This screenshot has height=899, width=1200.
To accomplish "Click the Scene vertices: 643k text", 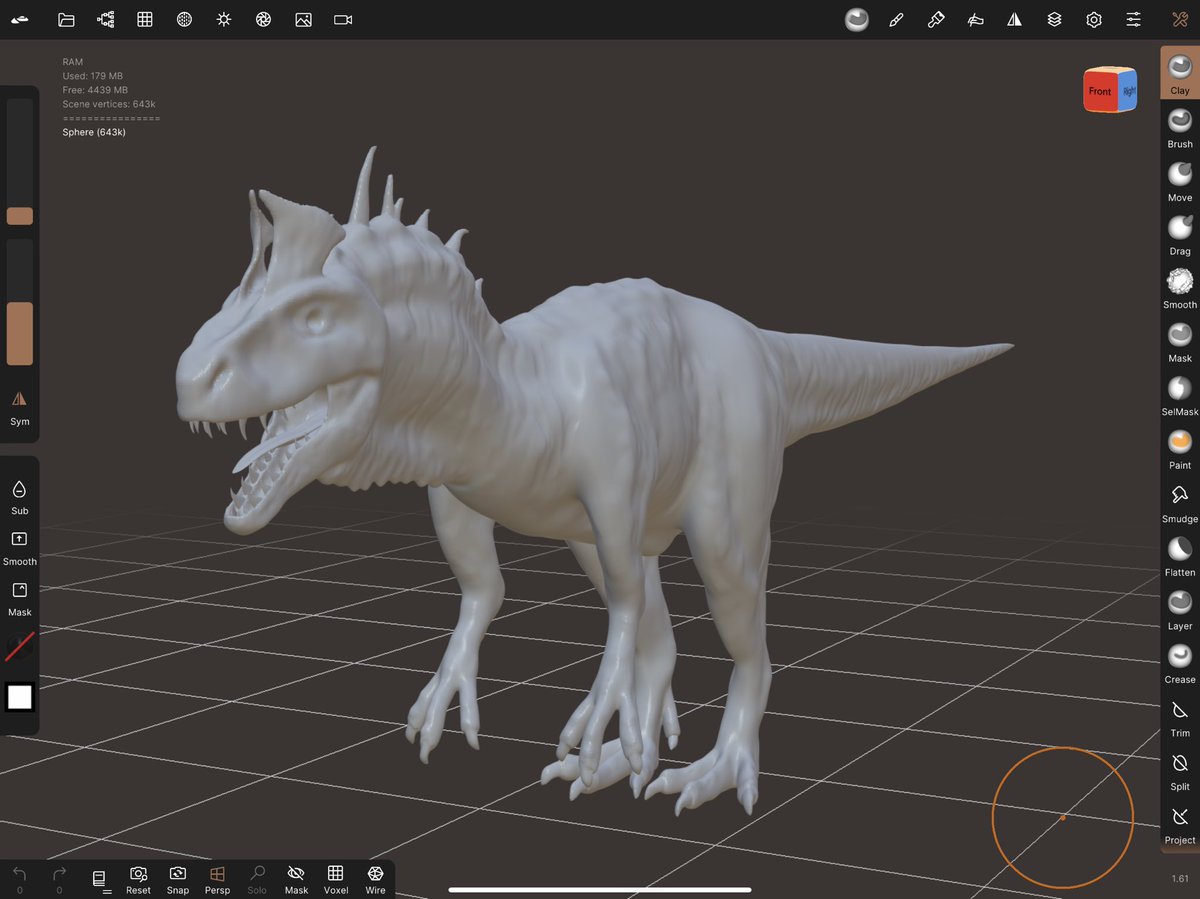I will click(109, 104).
